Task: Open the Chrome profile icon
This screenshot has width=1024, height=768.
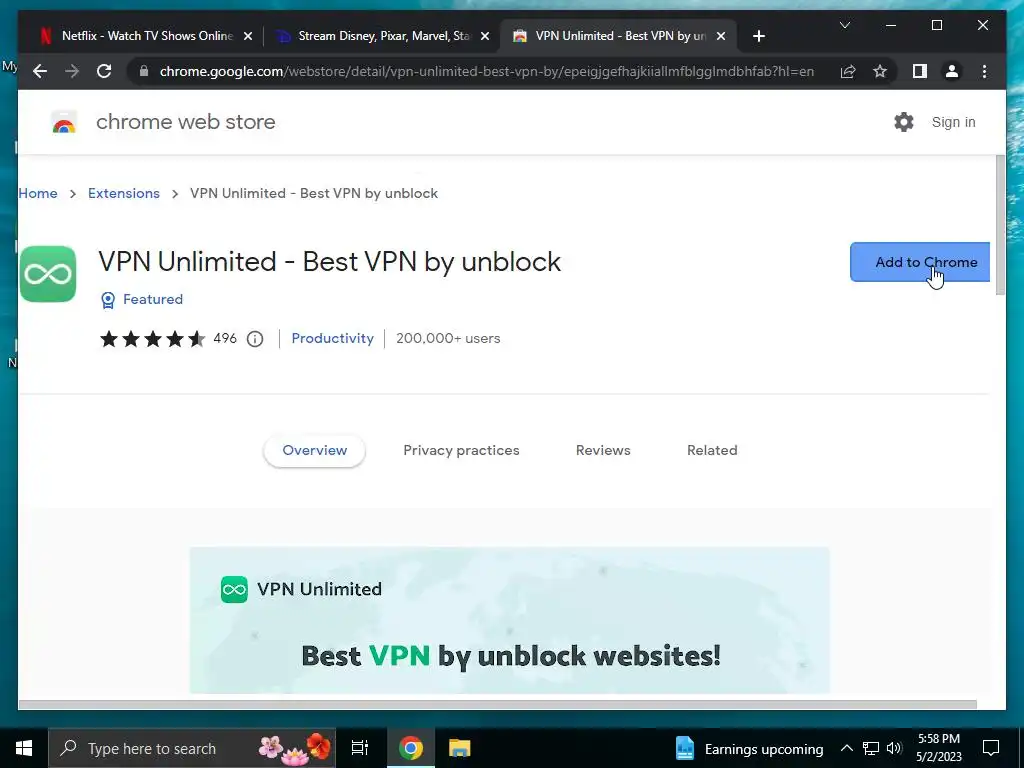Action: (x=952, y=71)
